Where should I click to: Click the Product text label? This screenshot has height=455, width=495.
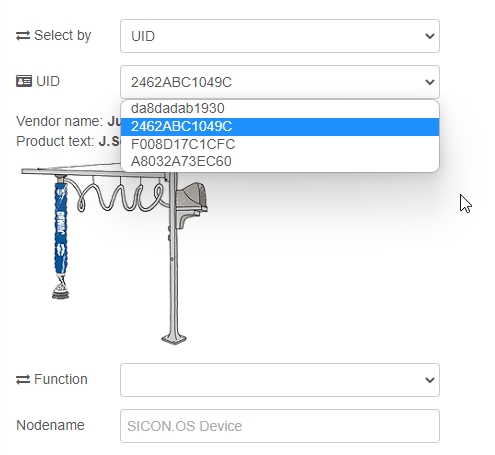tap(55, 141)
